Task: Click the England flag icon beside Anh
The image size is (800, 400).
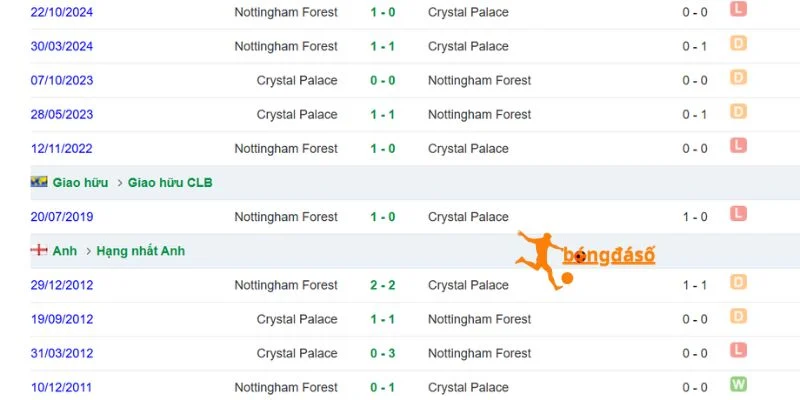Action: coord(39,251)
